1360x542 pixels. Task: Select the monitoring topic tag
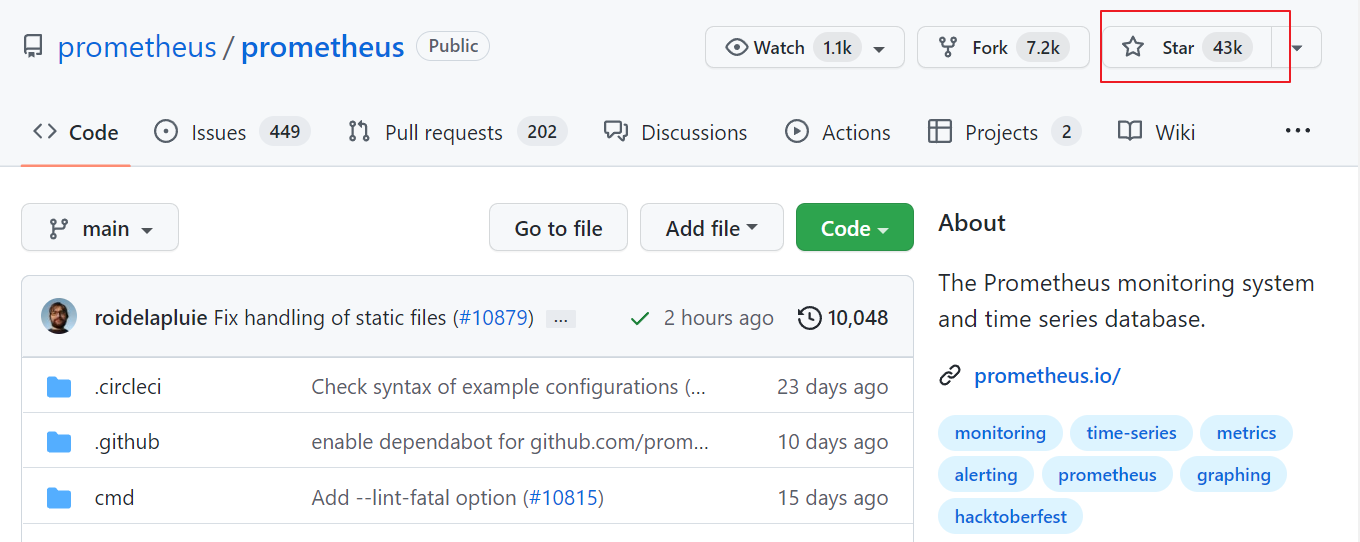[1000, 433]
